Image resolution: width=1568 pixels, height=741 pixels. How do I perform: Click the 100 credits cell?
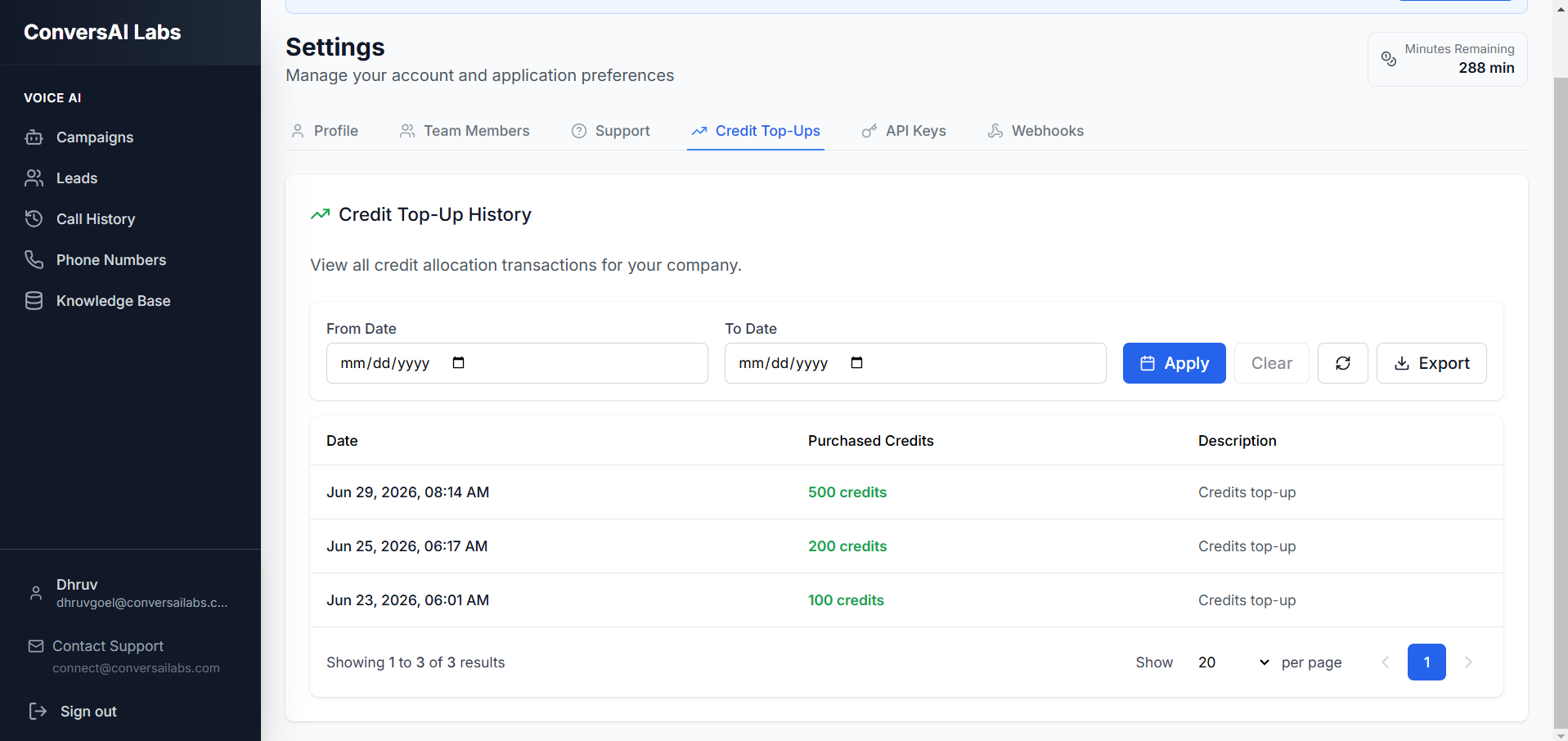[x=846, y=600]
